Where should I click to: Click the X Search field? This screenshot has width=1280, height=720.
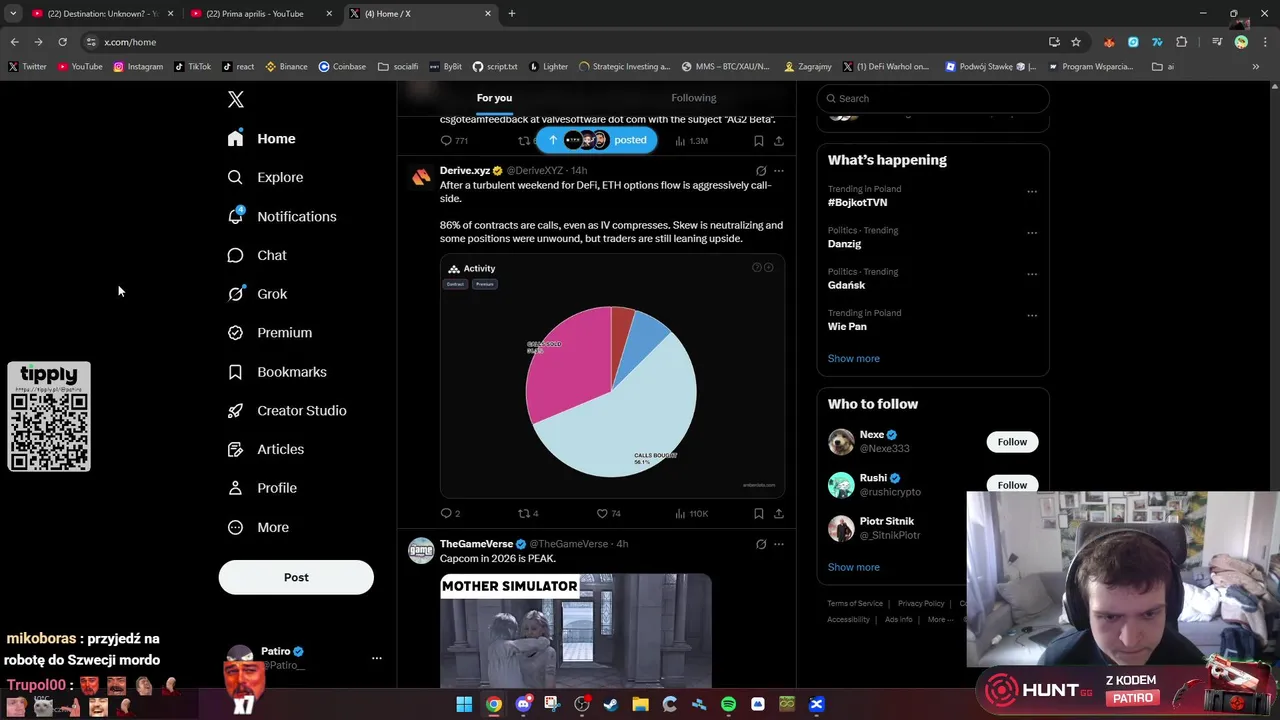[933, 98]
